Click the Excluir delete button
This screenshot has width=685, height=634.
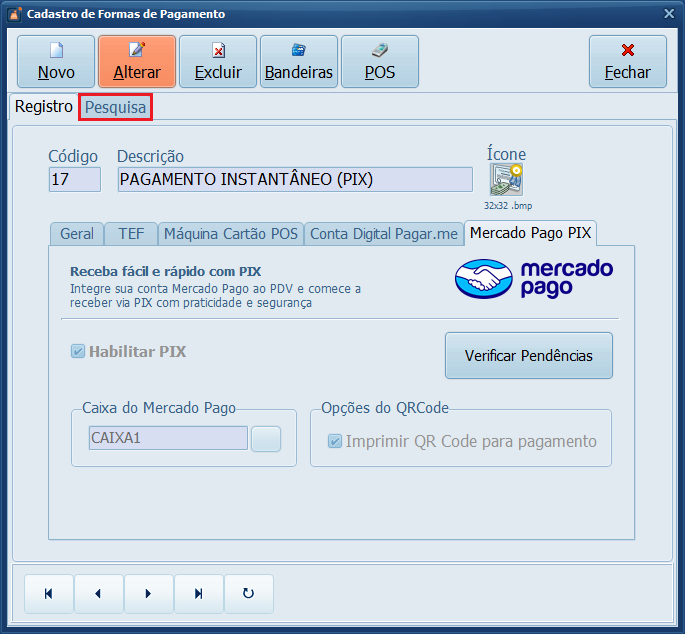click(x=218, y=62)
